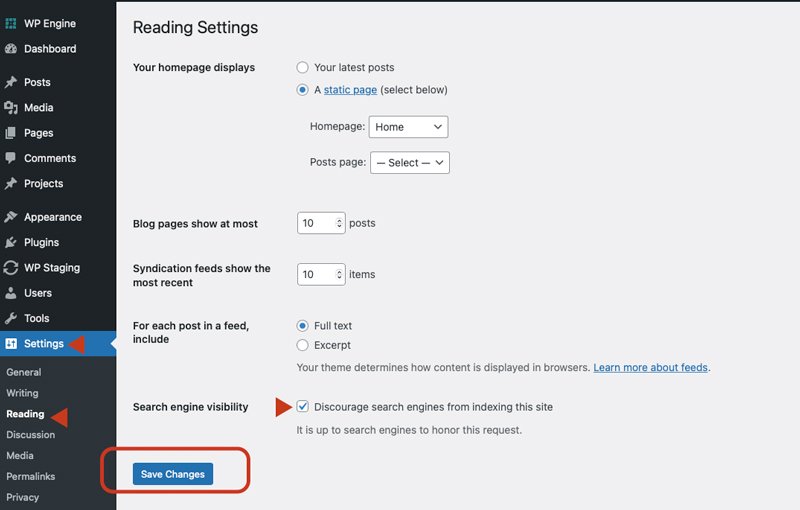This screenshot has height=510, width=800.
Task: Open the Homepage dropdown set to Home
Action: [408, 127]
